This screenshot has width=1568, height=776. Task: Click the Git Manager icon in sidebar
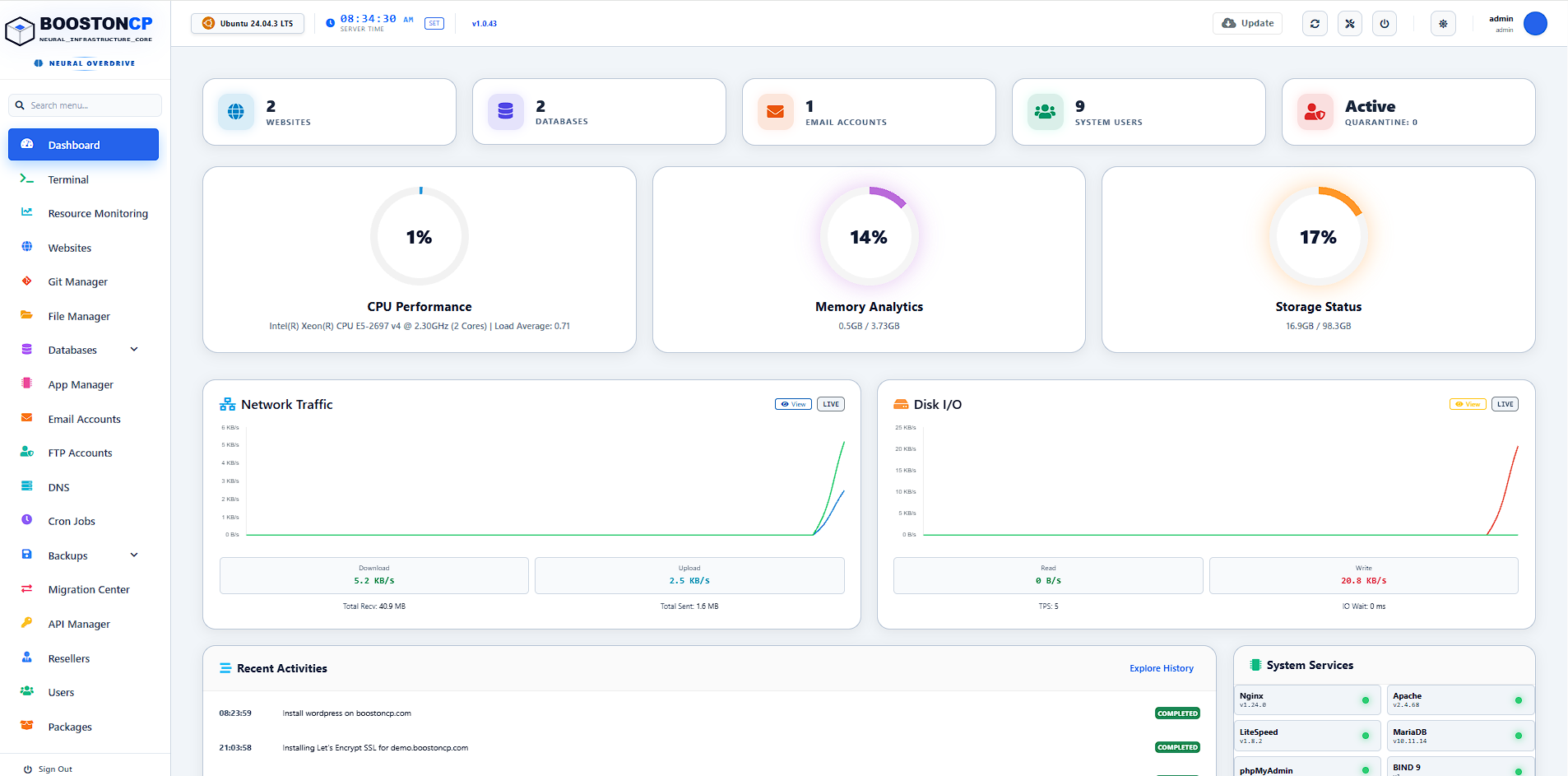click(x=27, y=281)
